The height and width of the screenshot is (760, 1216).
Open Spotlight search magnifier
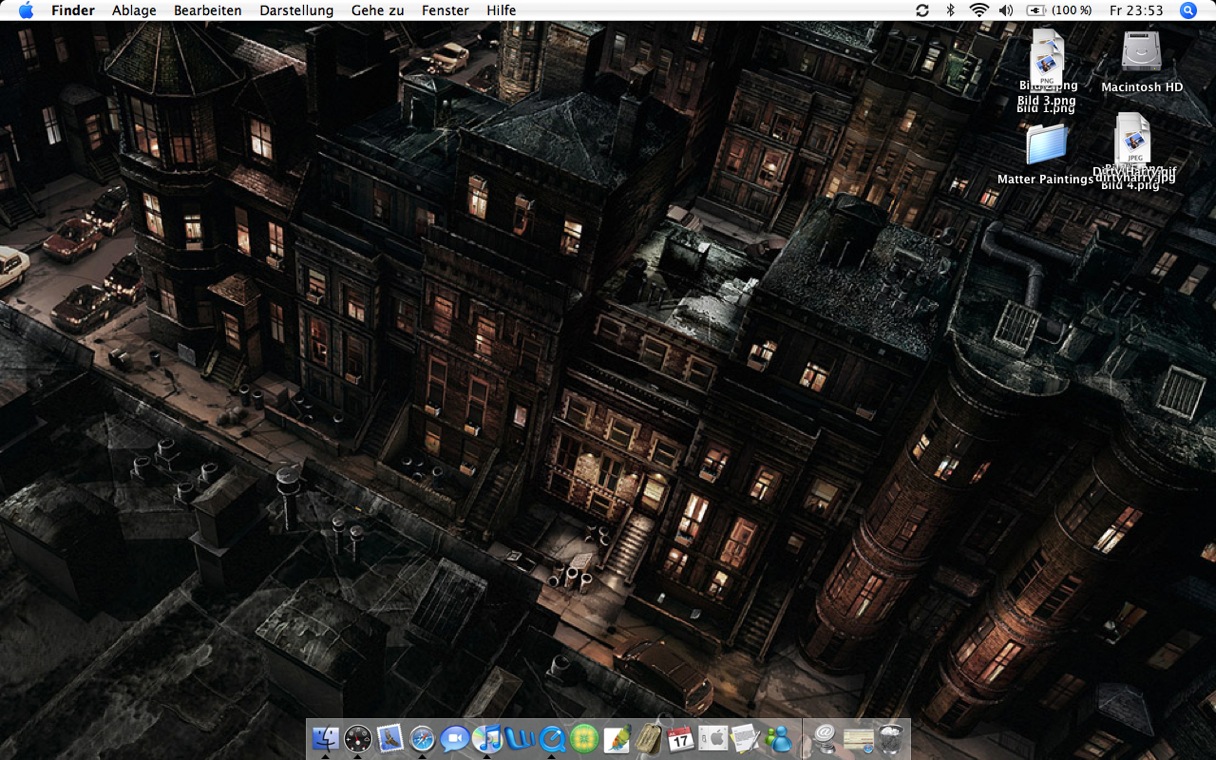[1188, 10]
